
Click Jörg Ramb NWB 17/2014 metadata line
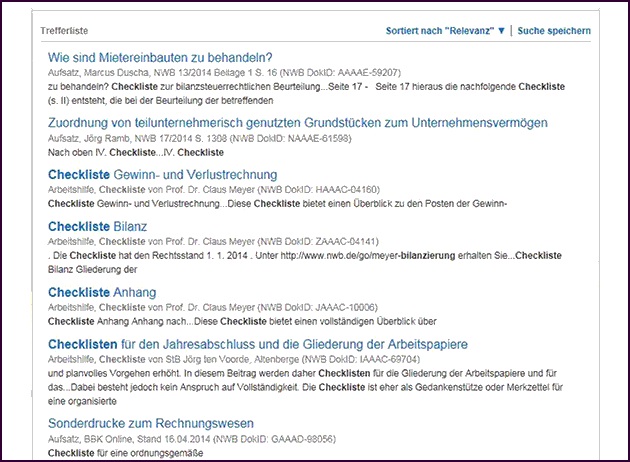point(214,139)
